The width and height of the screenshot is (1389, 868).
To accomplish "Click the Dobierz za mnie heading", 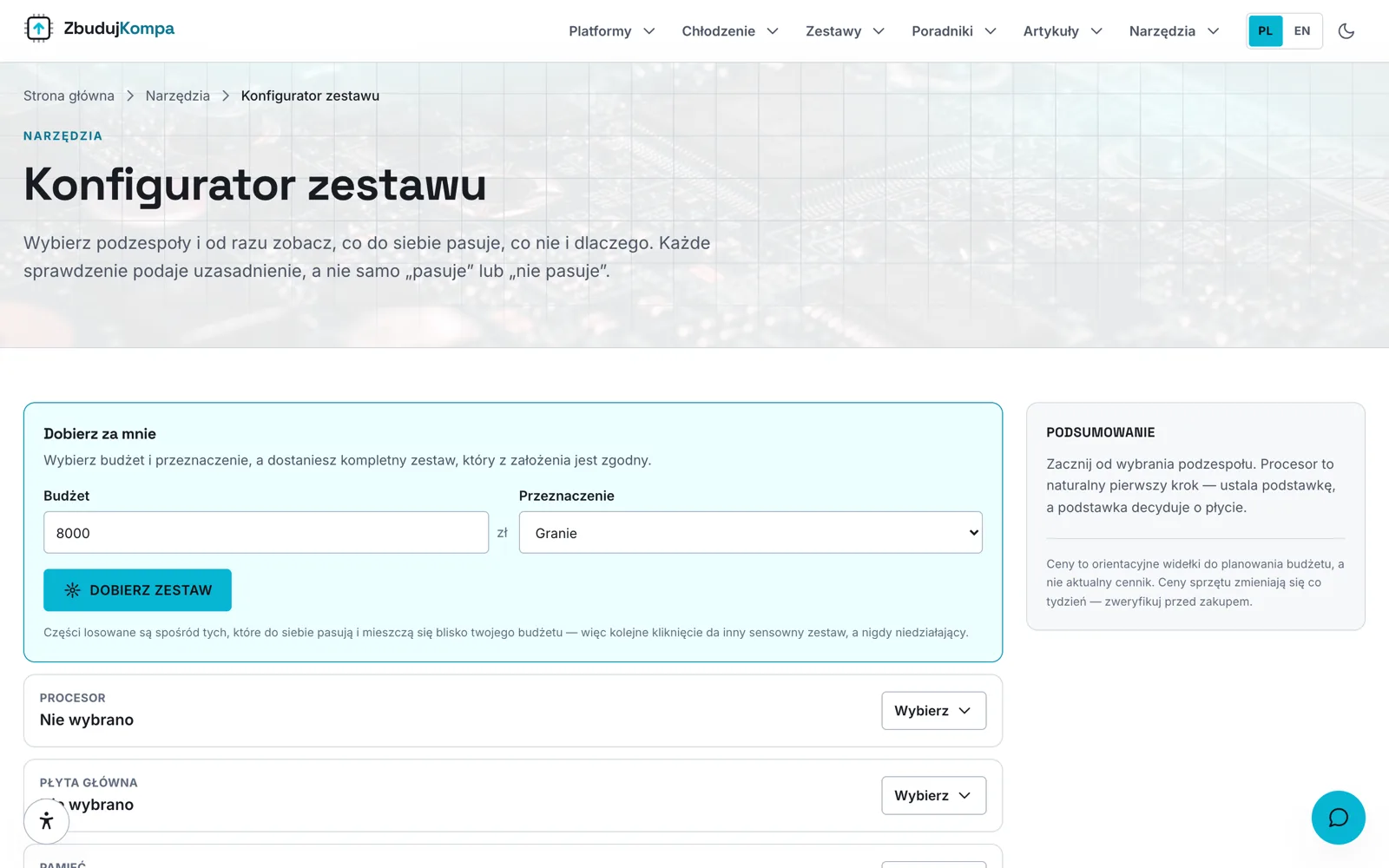I will pyautogui.click(x=100, y=434).
